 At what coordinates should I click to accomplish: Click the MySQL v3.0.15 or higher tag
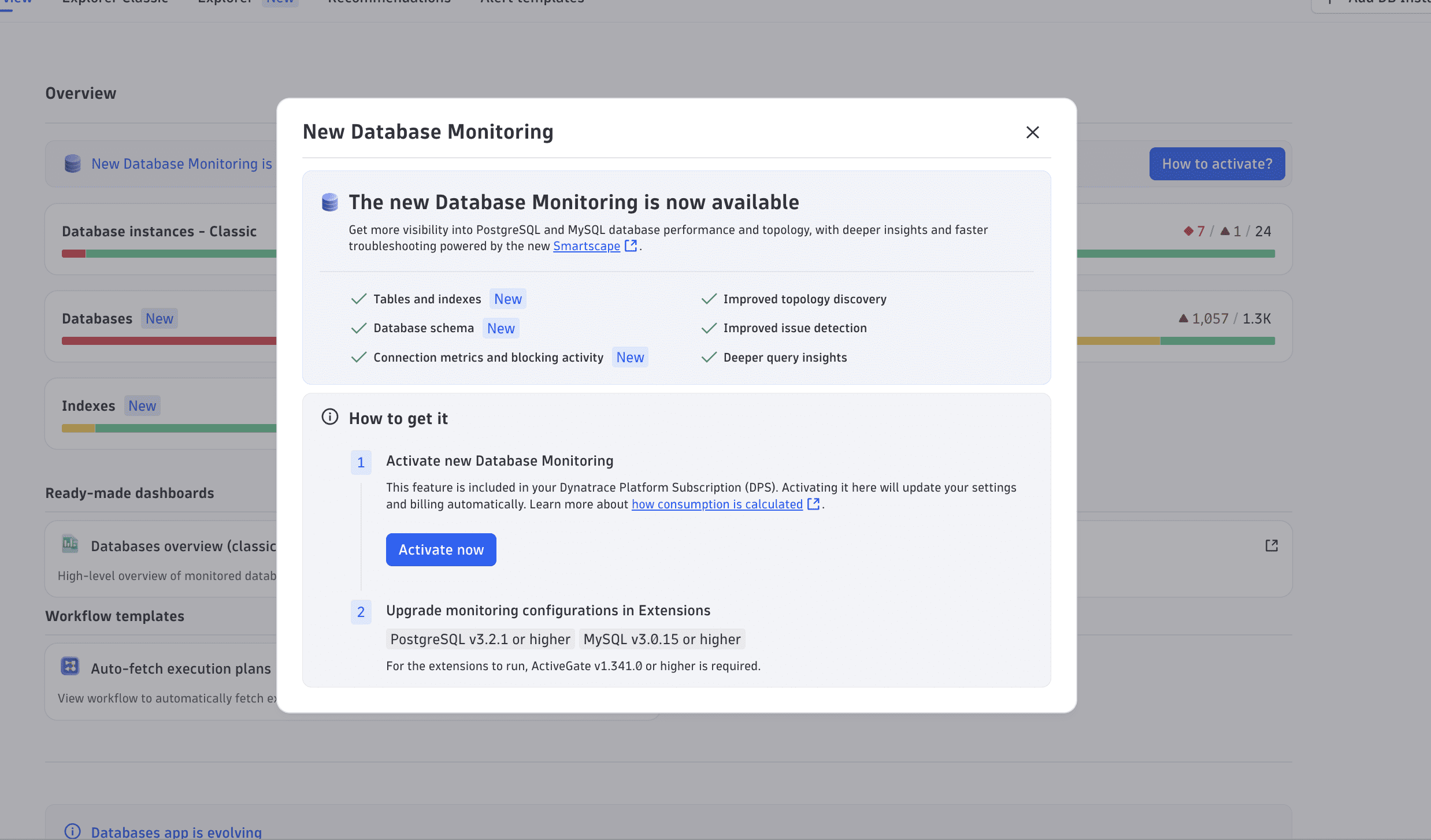pyautogui.click(x=662, y=639)
